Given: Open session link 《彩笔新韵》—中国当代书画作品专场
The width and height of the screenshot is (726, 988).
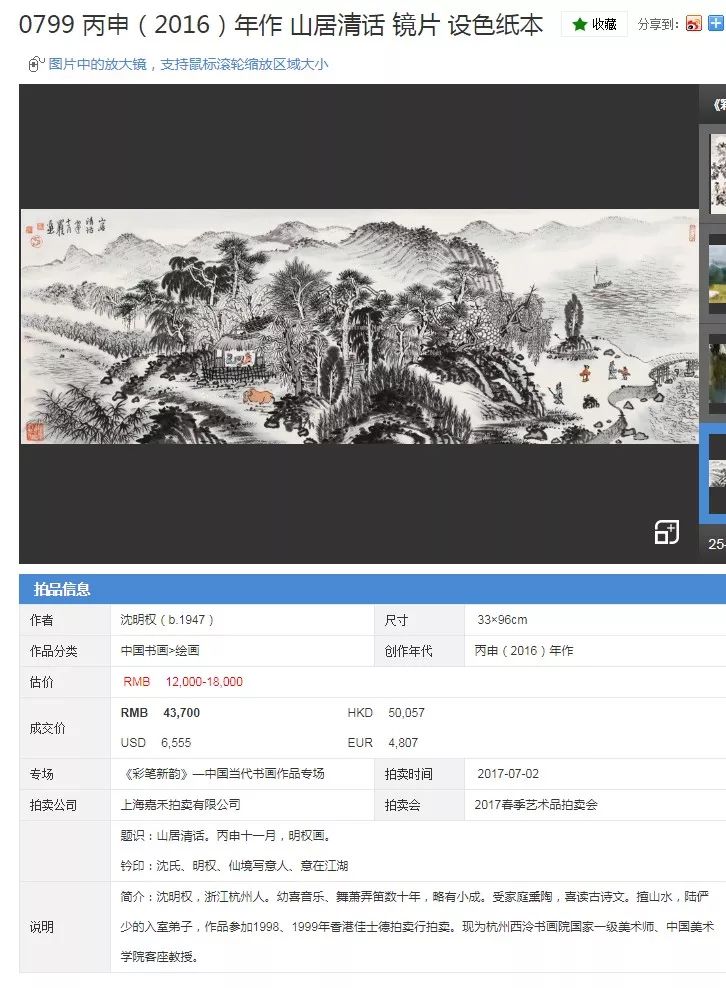Looking at the screenshot, I should pos(222,774).
